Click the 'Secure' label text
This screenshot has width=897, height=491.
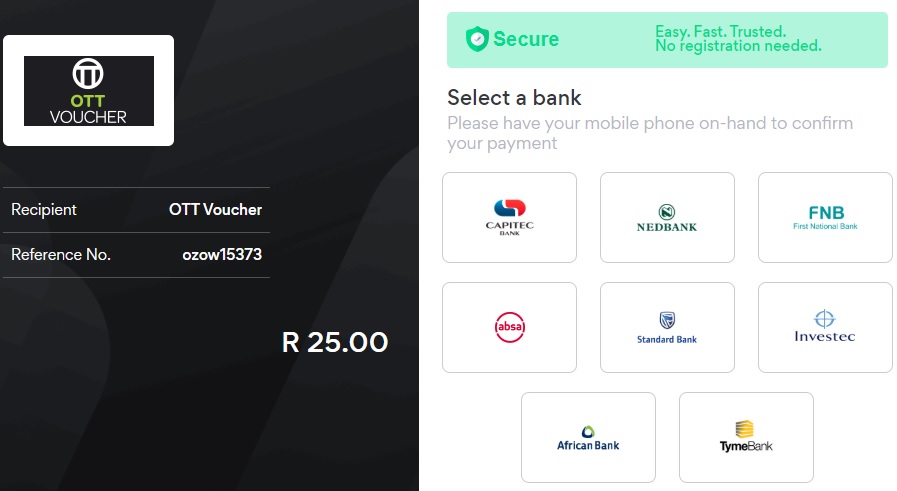(x=526, y=40)
